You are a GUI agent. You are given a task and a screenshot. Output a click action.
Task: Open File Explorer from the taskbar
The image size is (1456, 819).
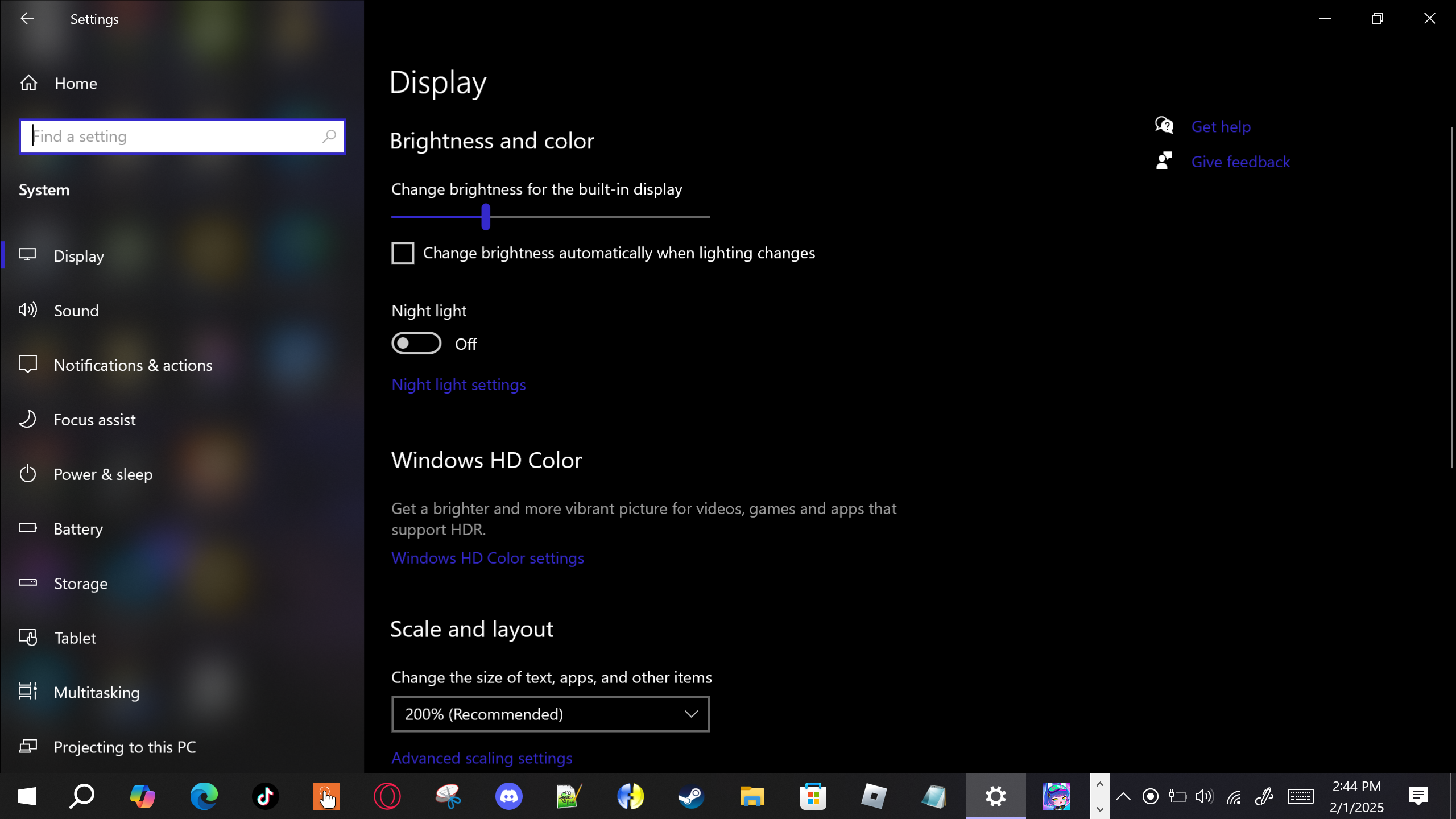click(752, 796)
